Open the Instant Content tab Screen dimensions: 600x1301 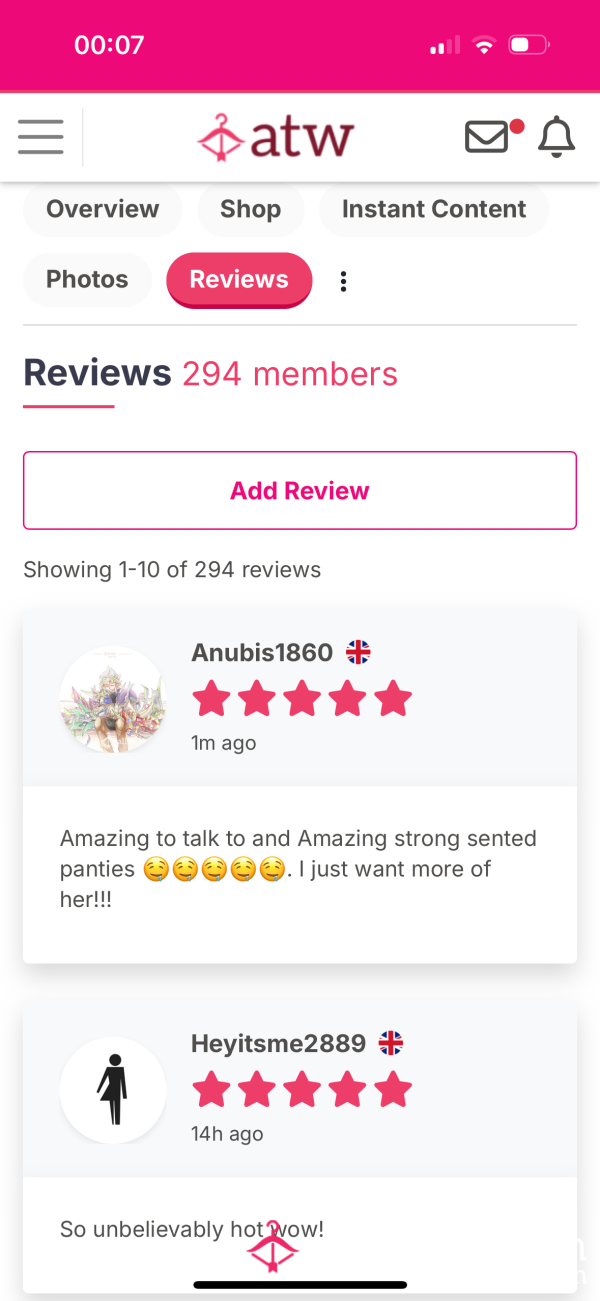coord(434,209)
